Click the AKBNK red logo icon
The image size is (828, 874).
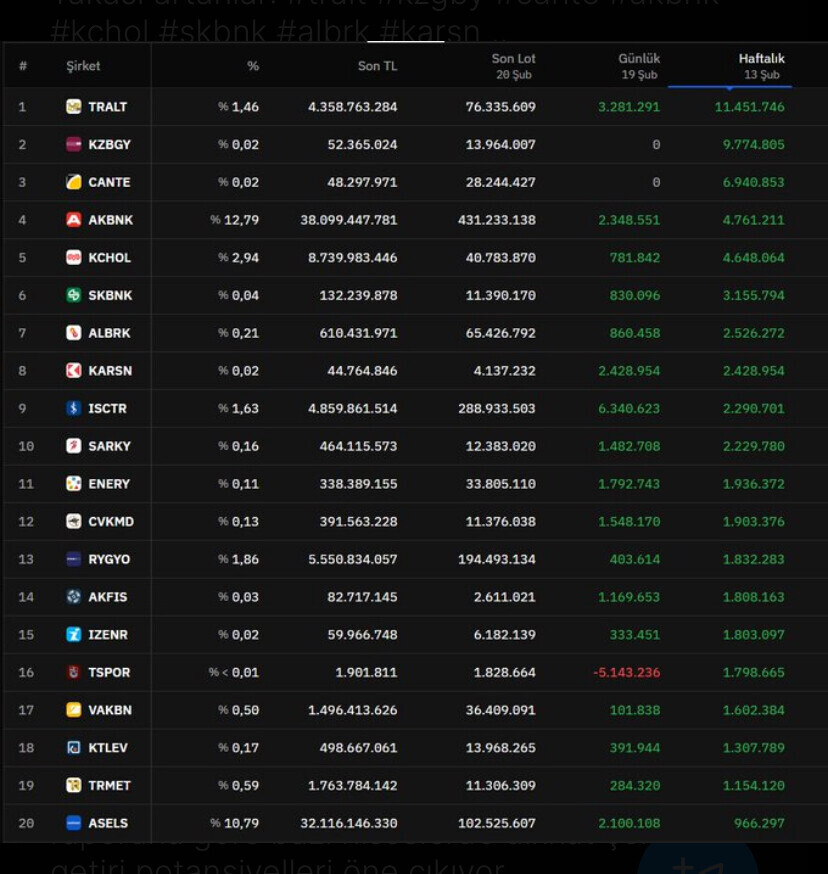click(x=73, y=220)
